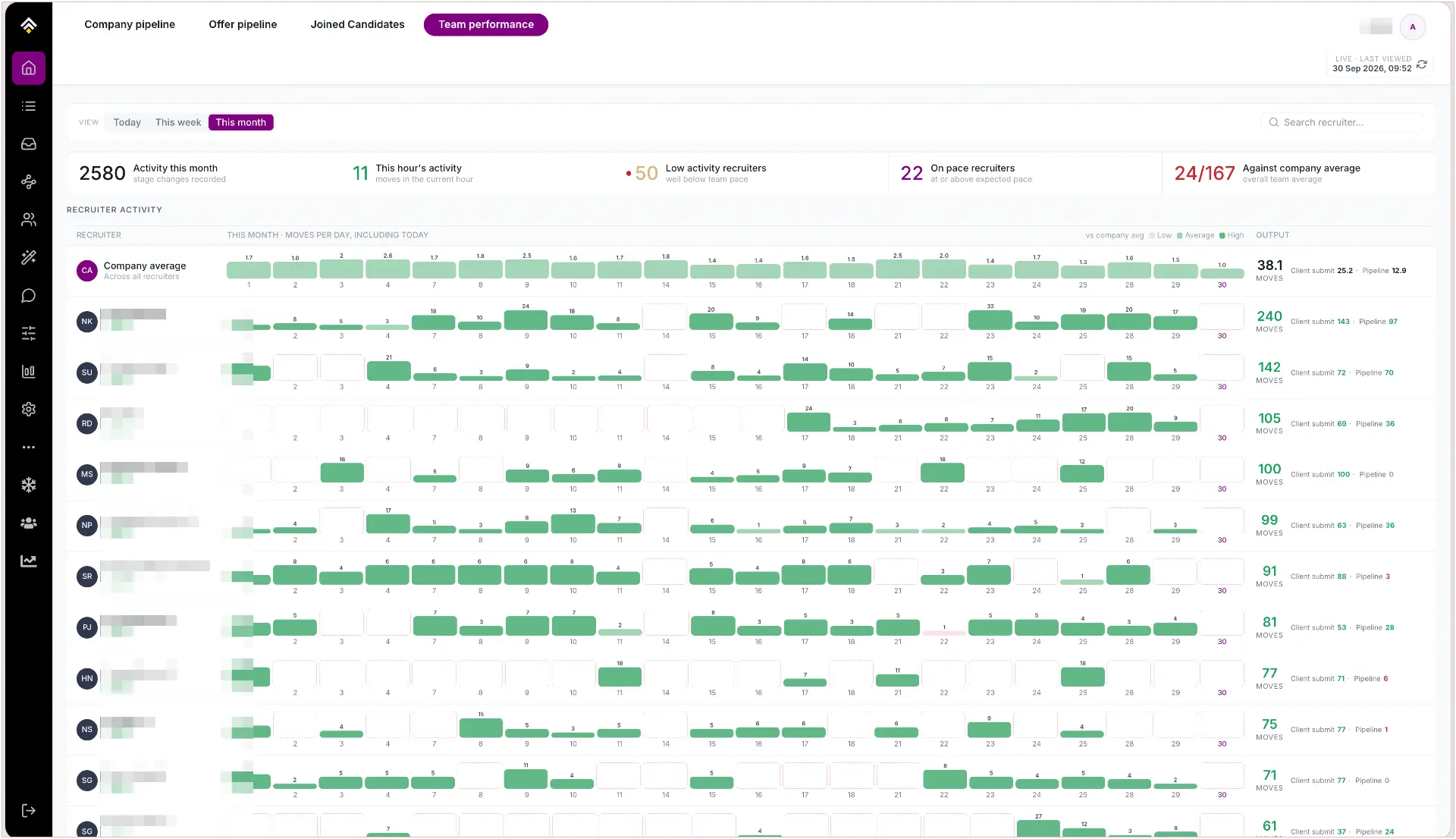Click the app logo in sidebar
This screenshot has height=839, width=1456.
[x=29, y=25]
